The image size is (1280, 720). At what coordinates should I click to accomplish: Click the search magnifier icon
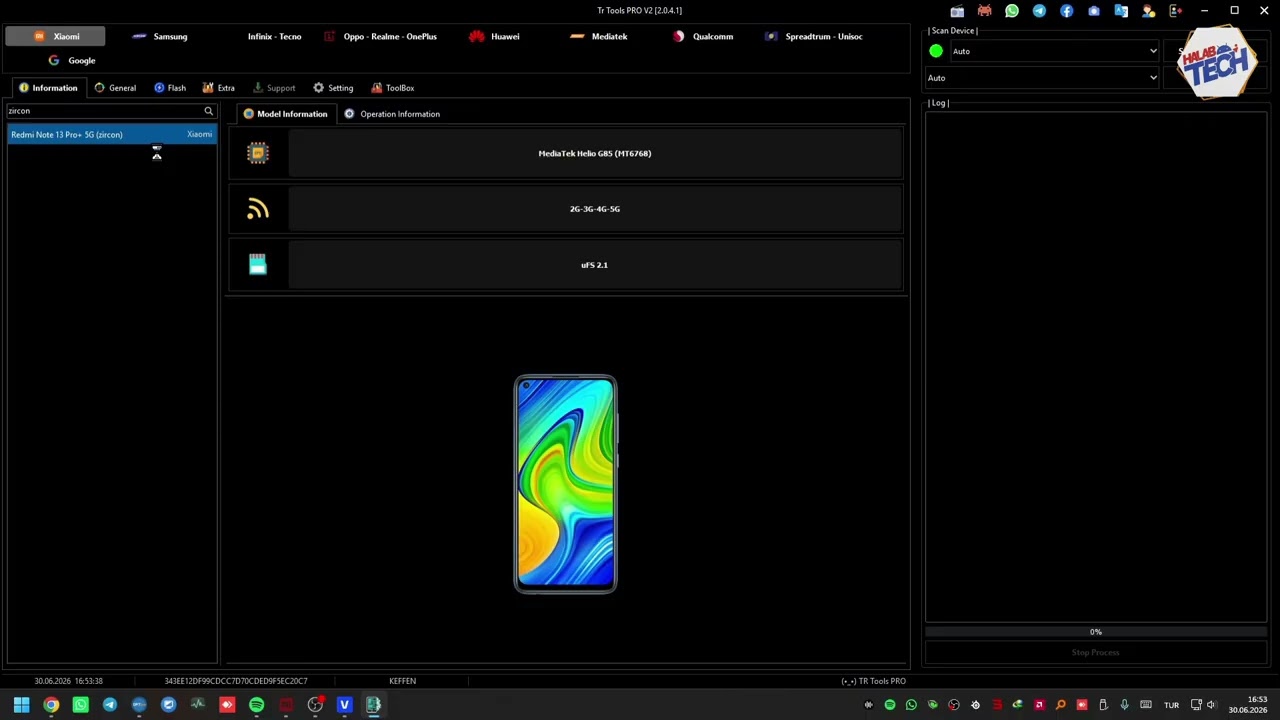pos(209,111)
